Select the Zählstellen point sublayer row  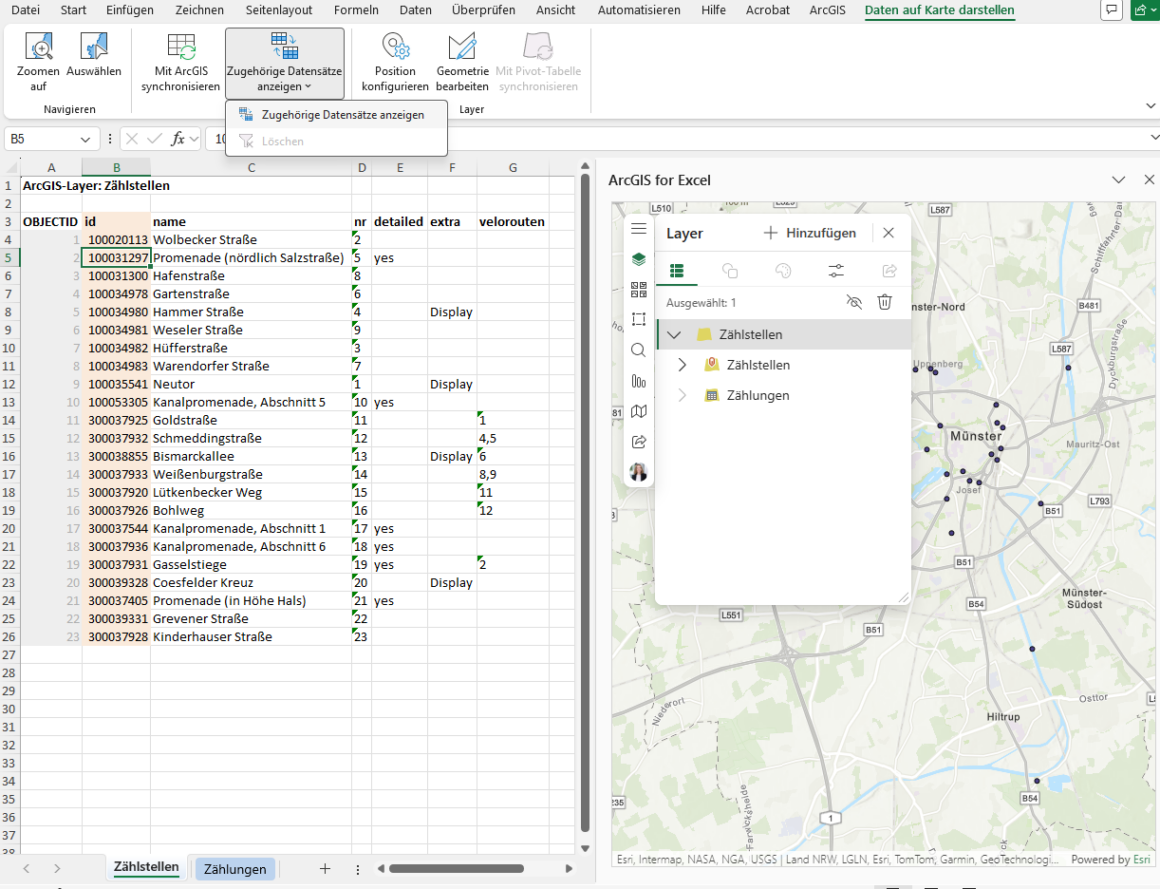coord(783,365)
